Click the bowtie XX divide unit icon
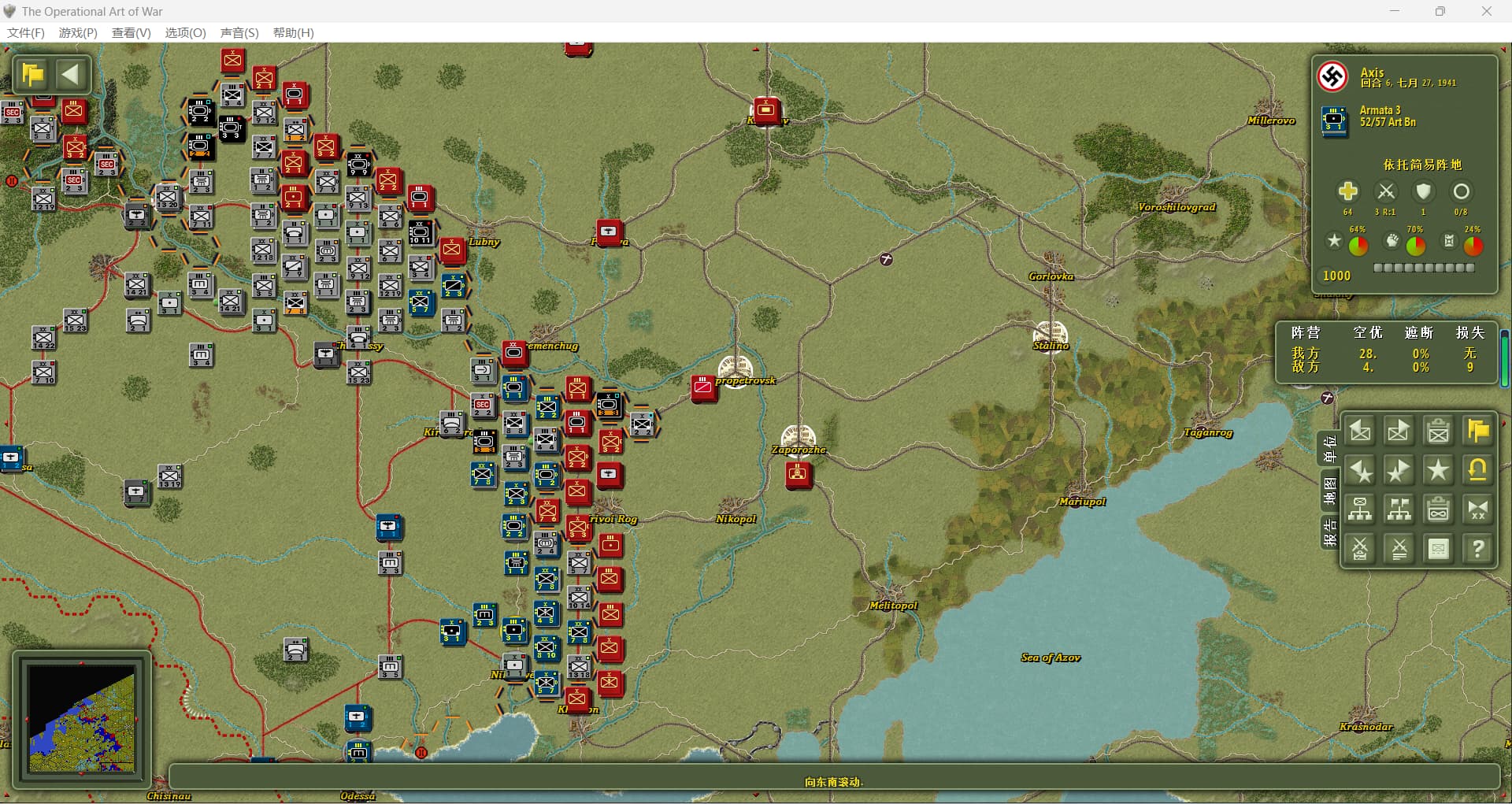 point(1478,509)
